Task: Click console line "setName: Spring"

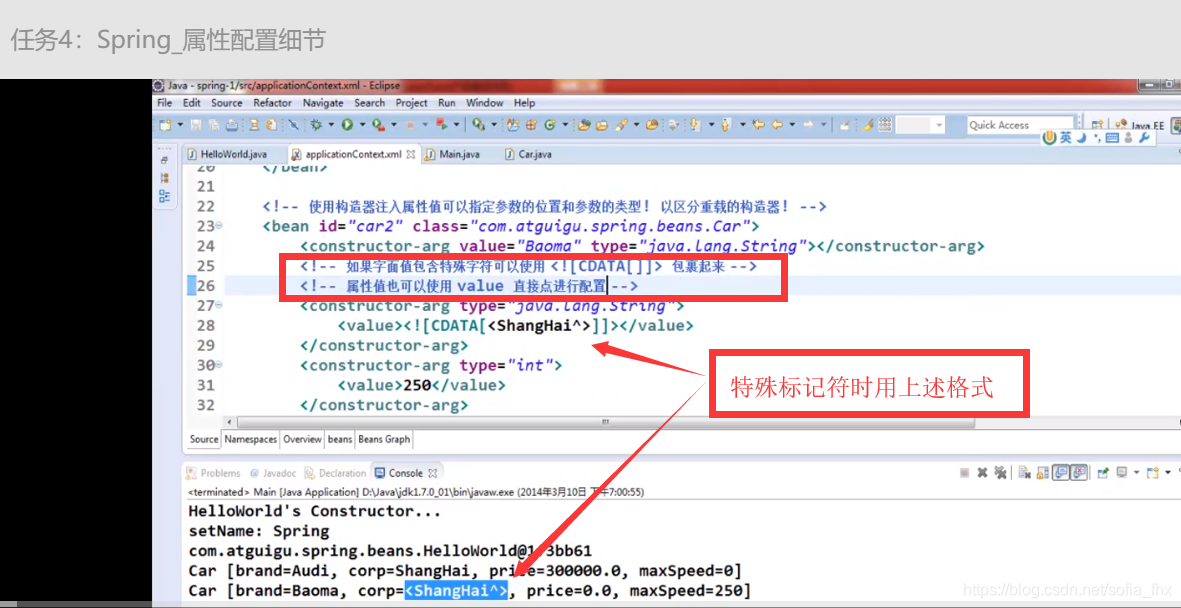Action: (258, 531)
